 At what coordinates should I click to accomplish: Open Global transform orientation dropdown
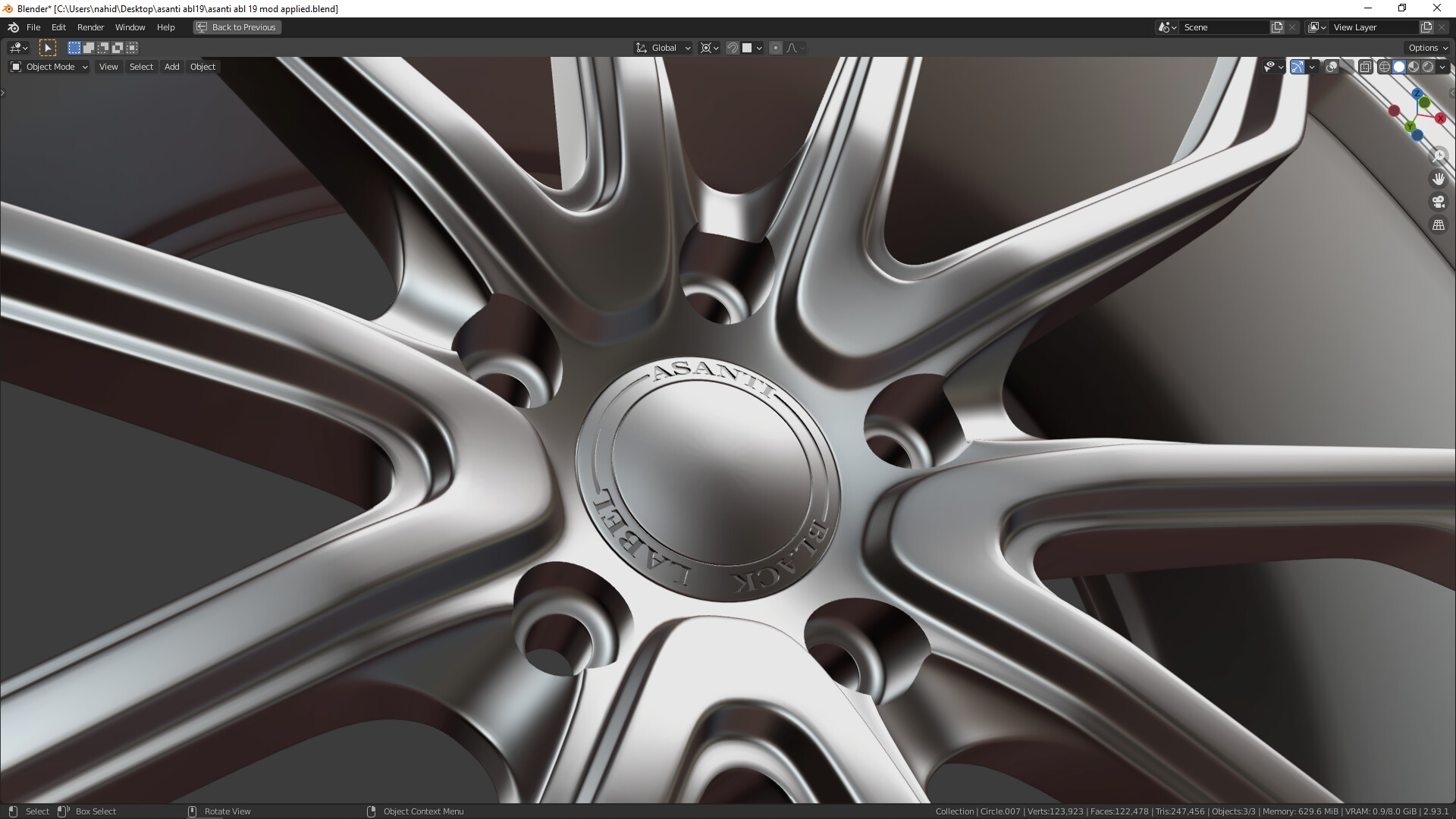pos(663,48)
